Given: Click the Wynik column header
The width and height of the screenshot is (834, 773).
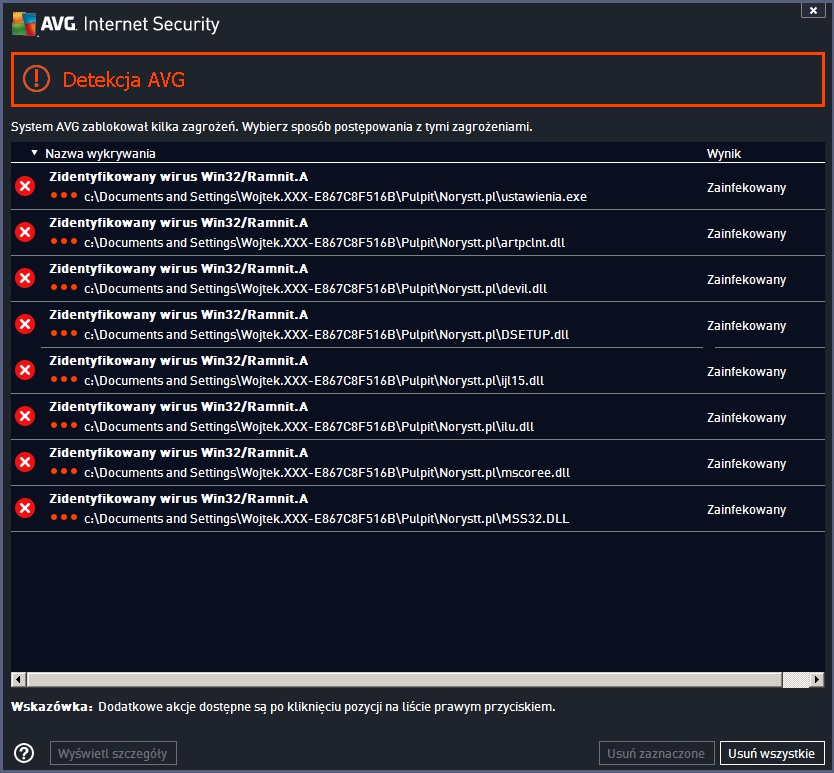Looking at the screenshot, I should [723, 154].
